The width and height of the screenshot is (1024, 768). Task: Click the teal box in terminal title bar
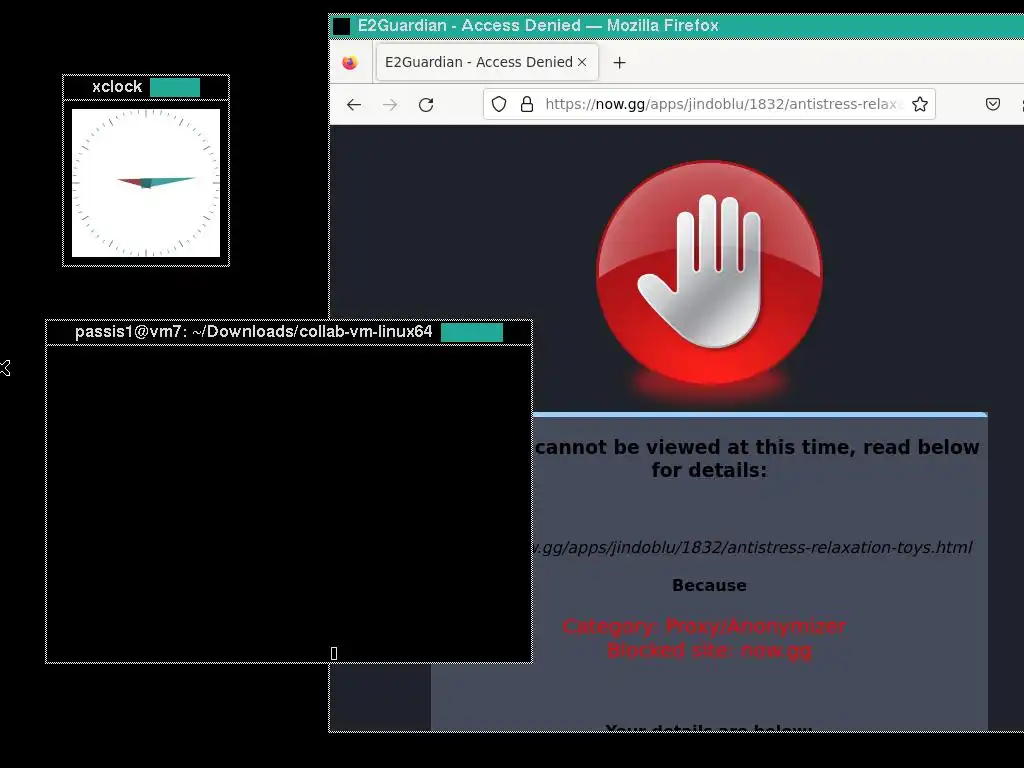click(x=472, y=332)
